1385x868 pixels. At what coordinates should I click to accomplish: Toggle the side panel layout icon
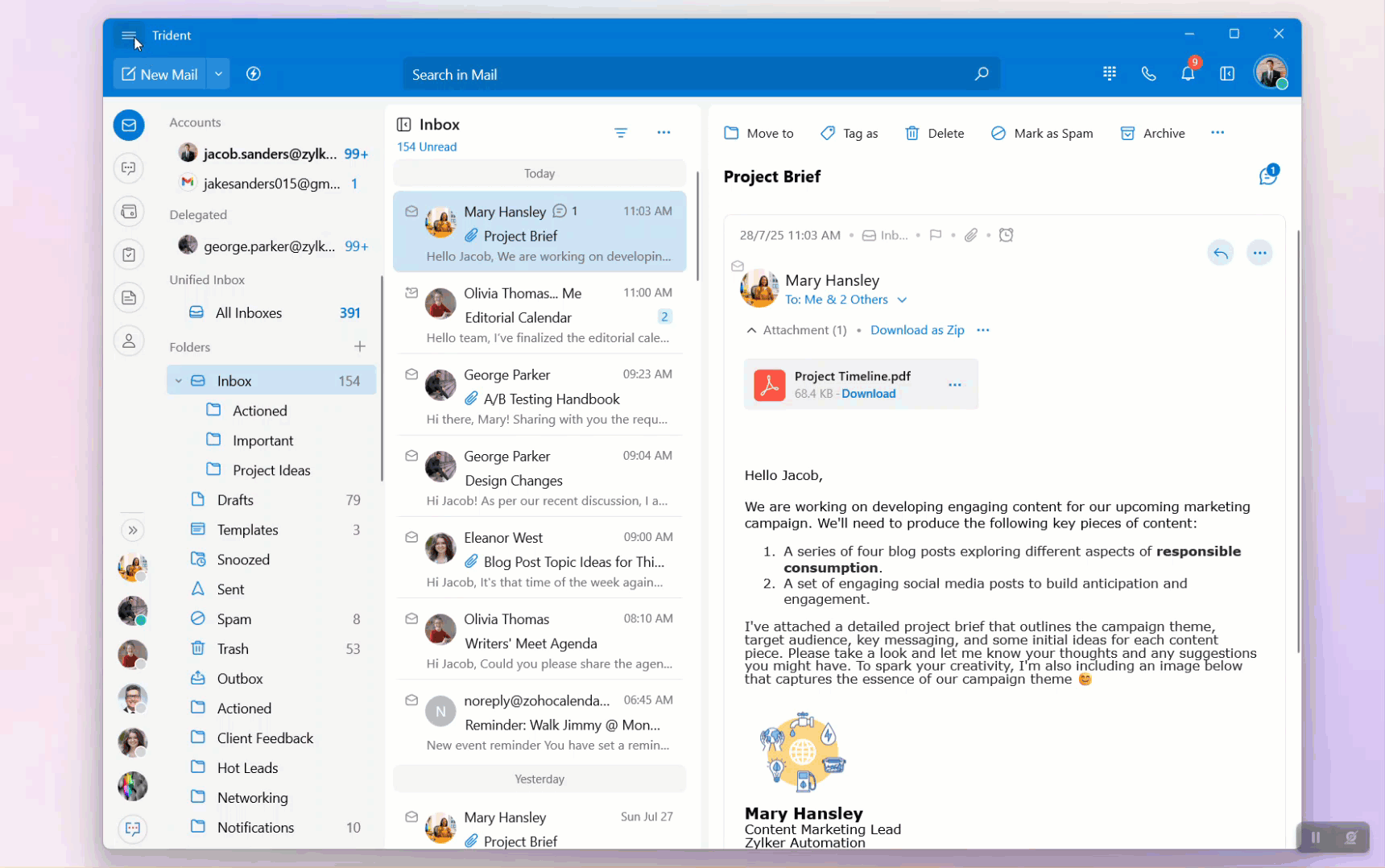1227,73
